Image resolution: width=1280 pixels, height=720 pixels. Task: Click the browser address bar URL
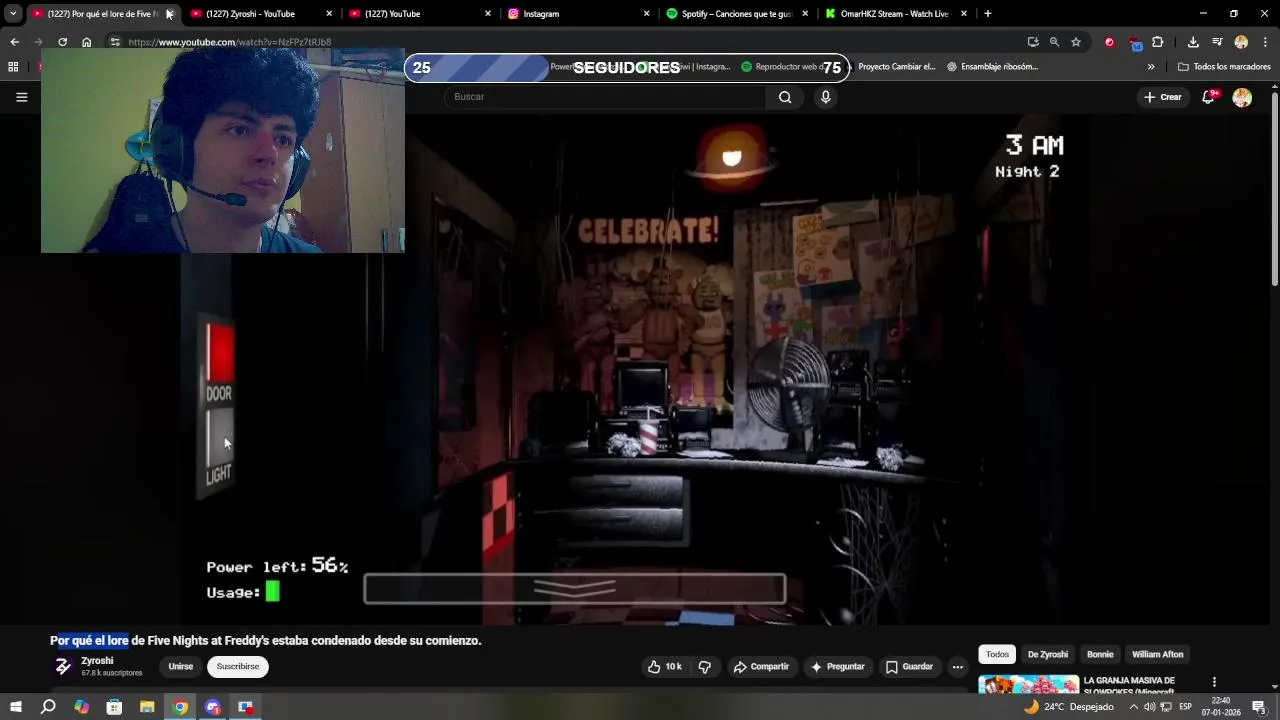[x=230, y=42]
